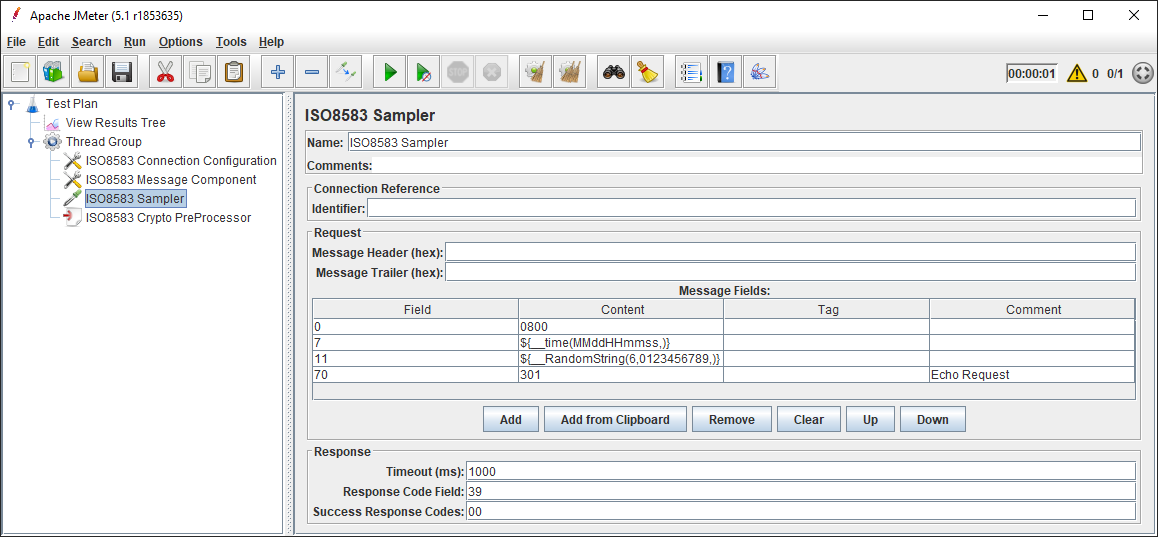The width and height of the screenshot is (1158, 537).
Task: Click the RandomString content cell
Action: [x=621, y=359]
